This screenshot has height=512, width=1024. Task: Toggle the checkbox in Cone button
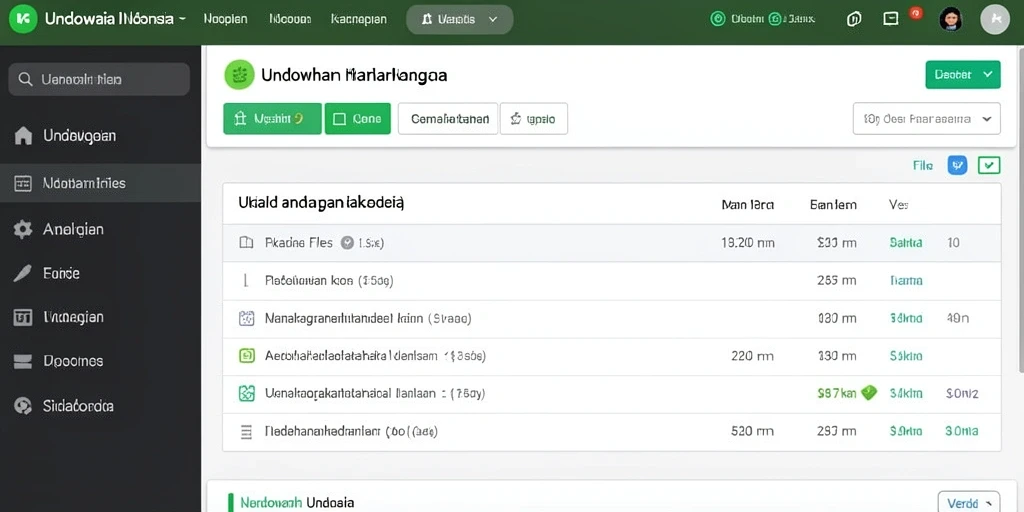point(339,119)
